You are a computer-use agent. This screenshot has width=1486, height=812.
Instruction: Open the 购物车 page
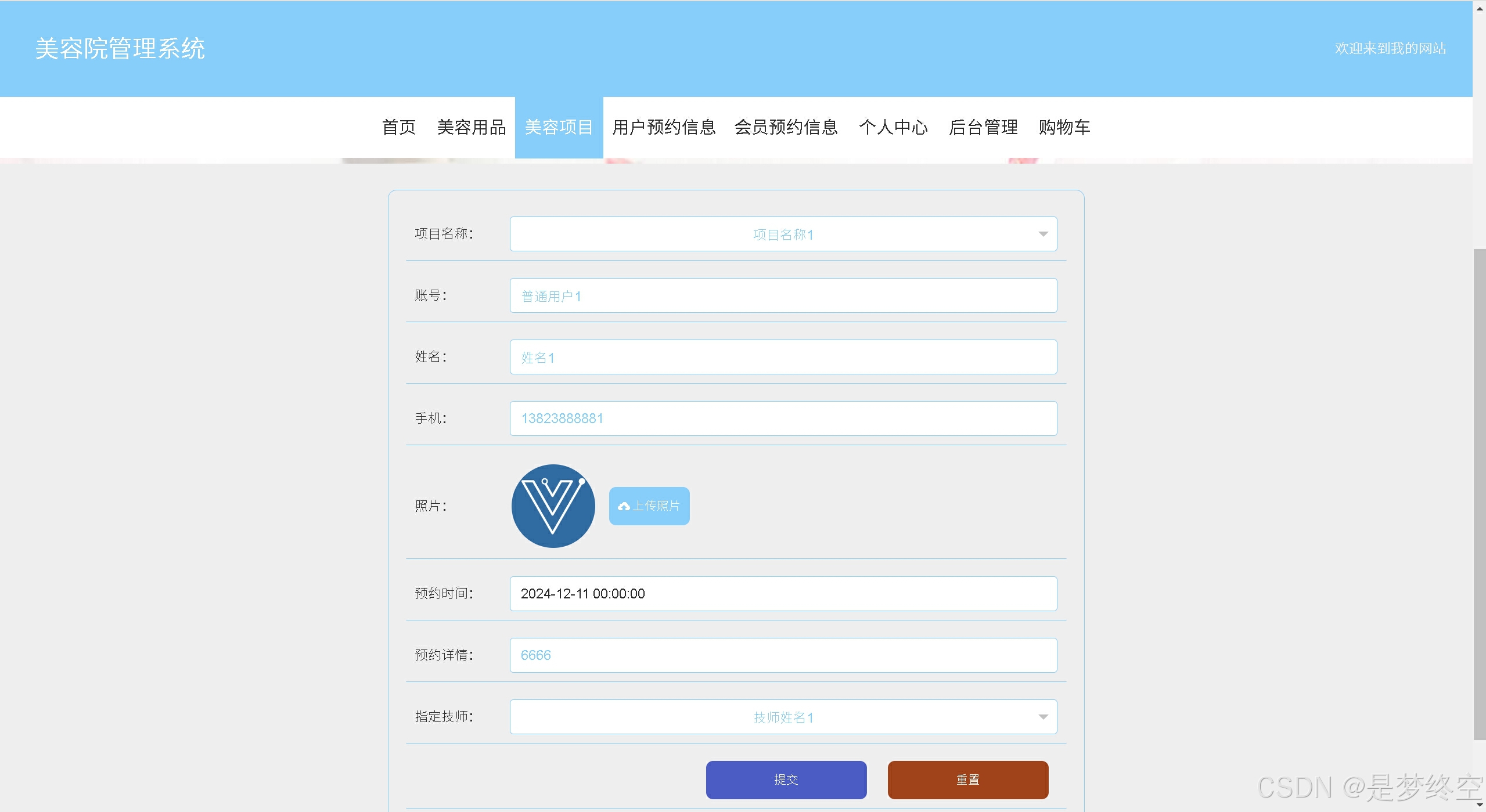(x=1064, y=127)
